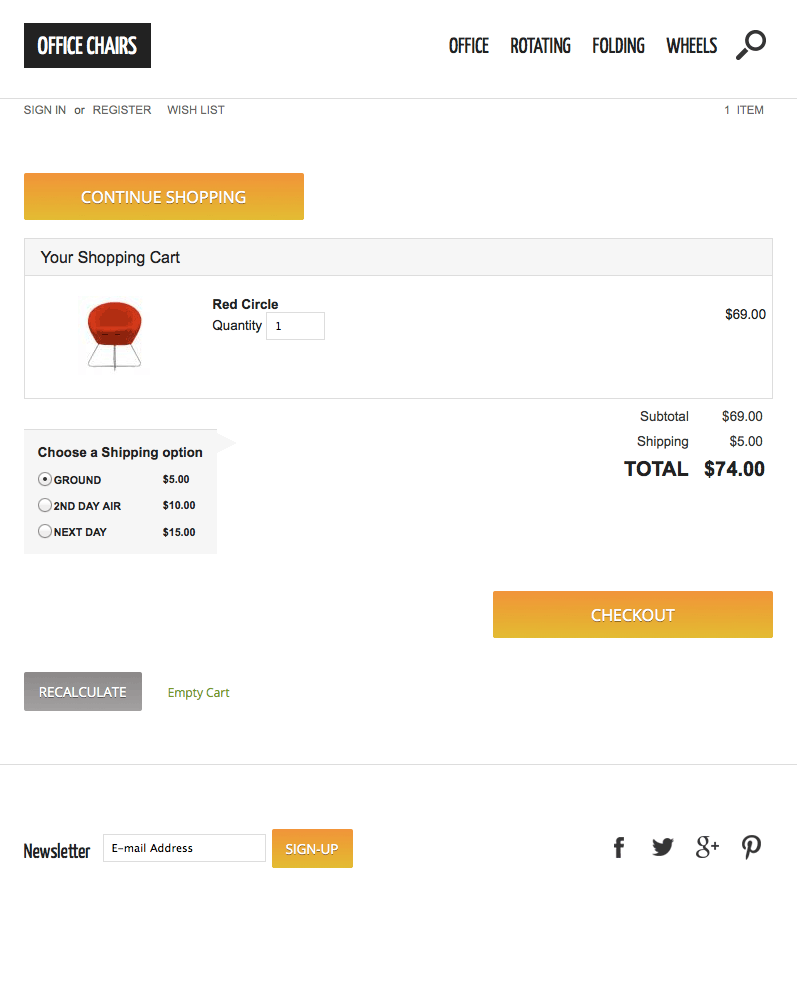Open the search magnifier icon
Screen dimensions: 797x1000
pyautogui.click(x=751, y=45)
